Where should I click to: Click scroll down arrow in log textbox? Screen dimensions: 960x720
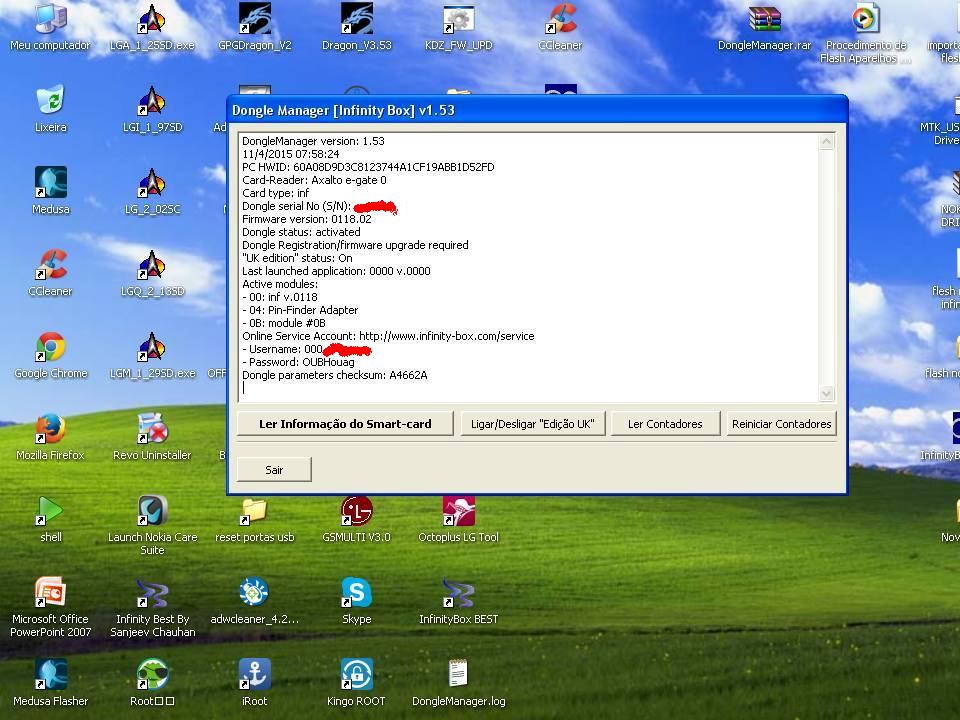[827, 394]
